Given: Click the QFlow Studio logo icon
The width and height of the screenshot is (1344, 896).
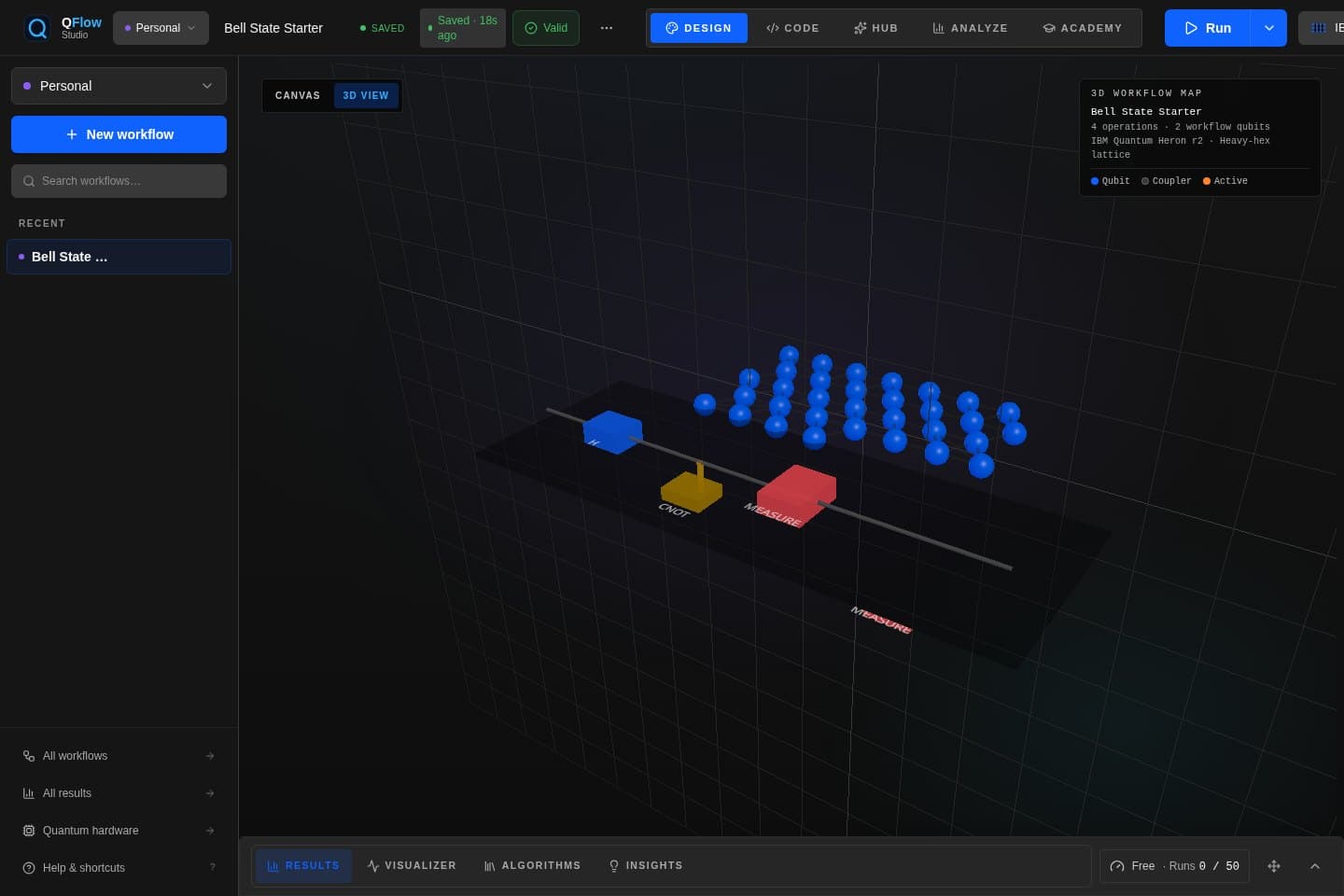Looking at the screenshot, I should 37,28.
